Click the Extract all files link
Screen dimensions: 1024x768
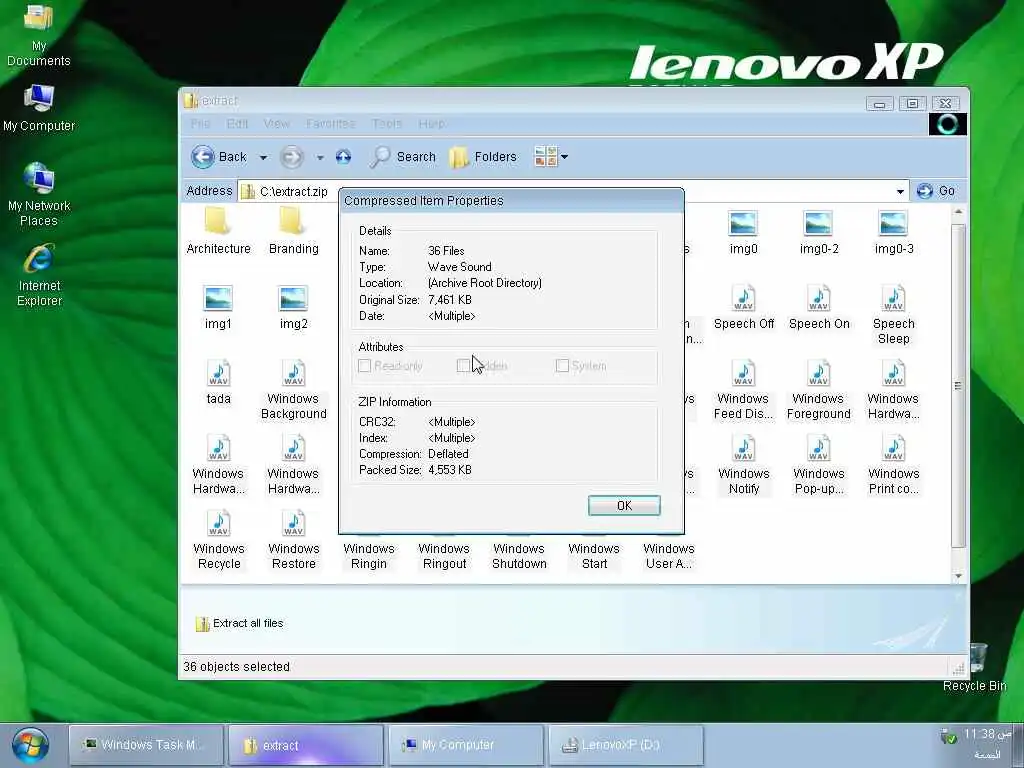click(240, 624)
